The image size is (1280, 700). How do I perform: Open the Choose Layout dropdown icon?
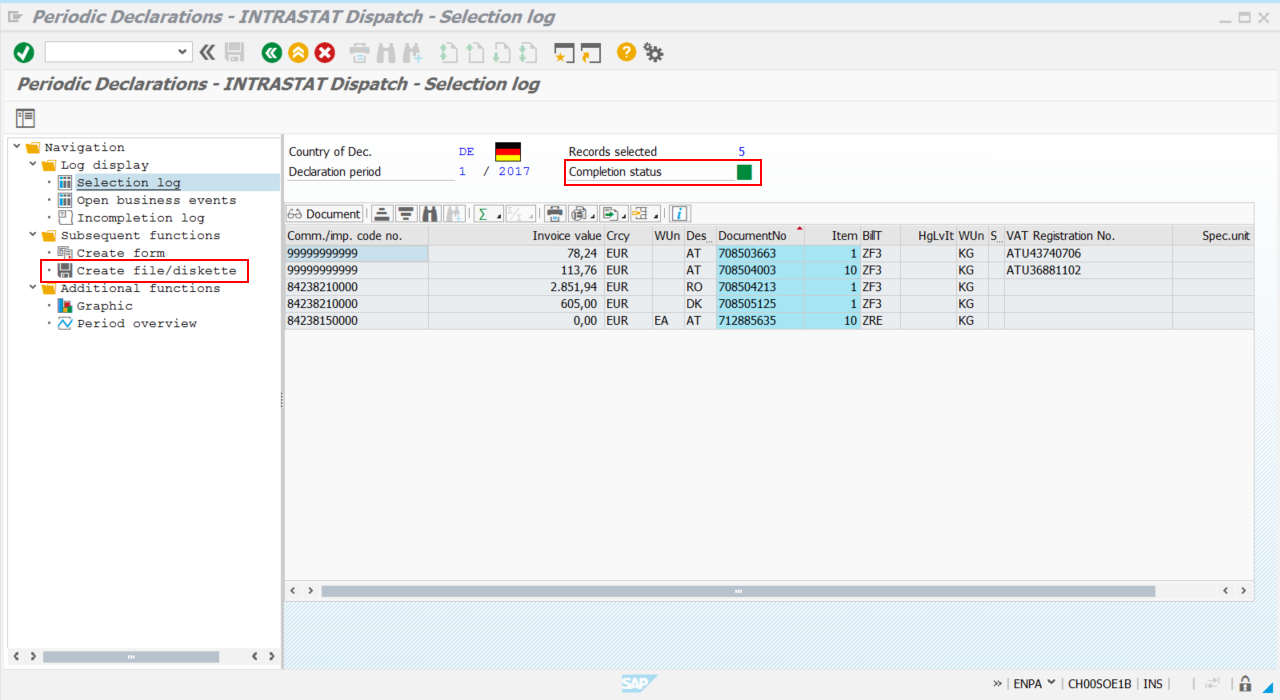(x=644, y=214)
